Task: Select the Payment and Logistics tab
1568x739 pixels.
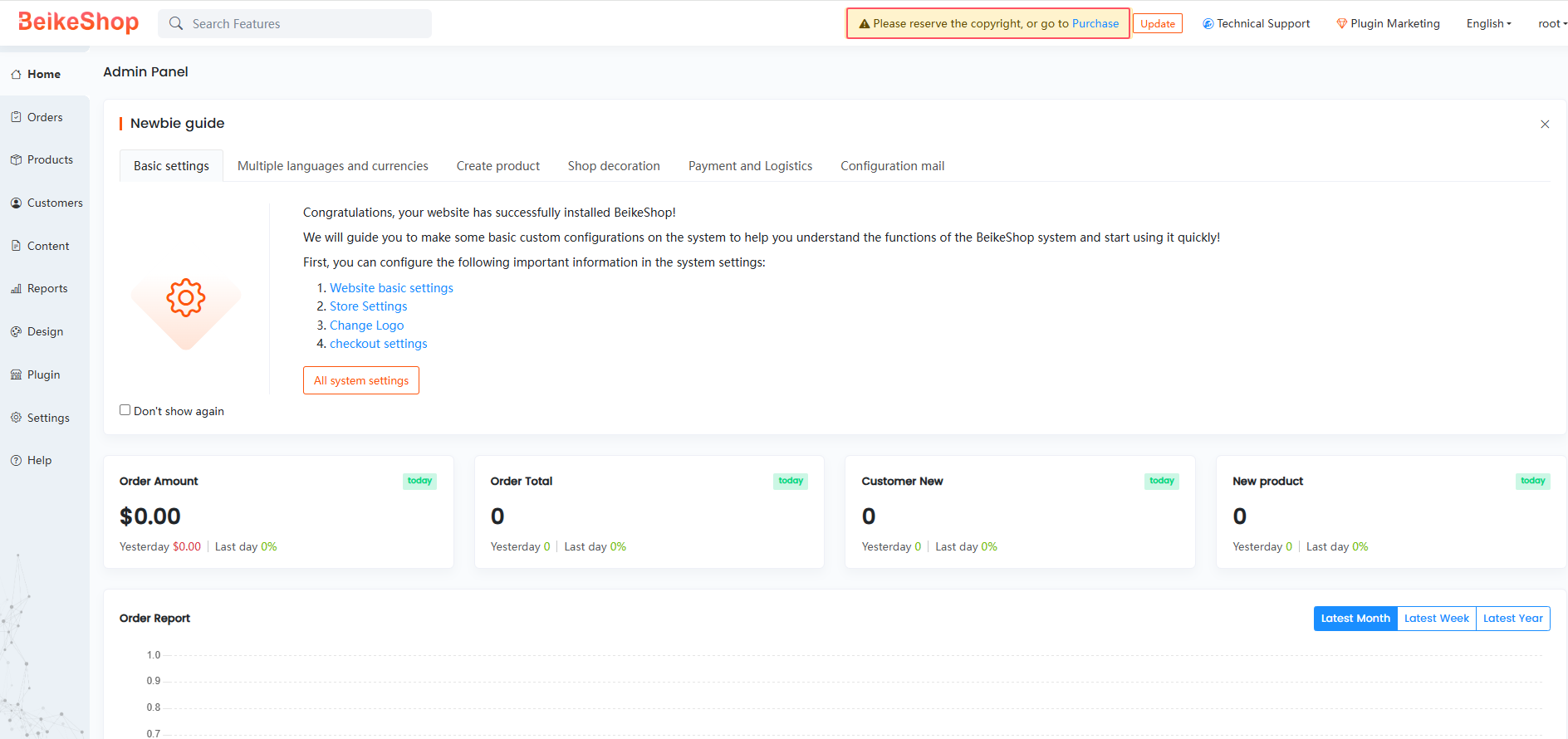Action: pyautogui.click(x=750, y=166)
